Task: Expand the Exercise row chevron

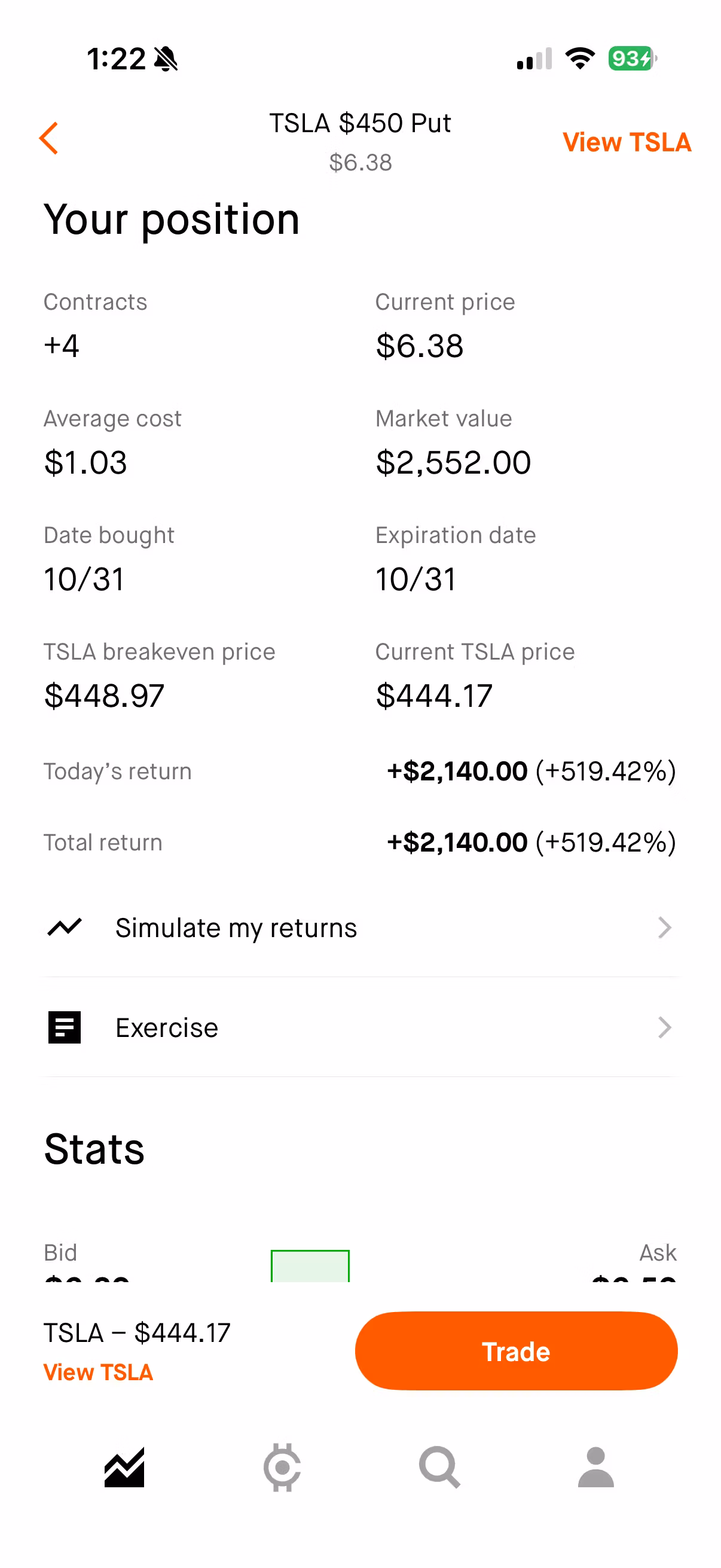Action: click(x=664, y=1027)
